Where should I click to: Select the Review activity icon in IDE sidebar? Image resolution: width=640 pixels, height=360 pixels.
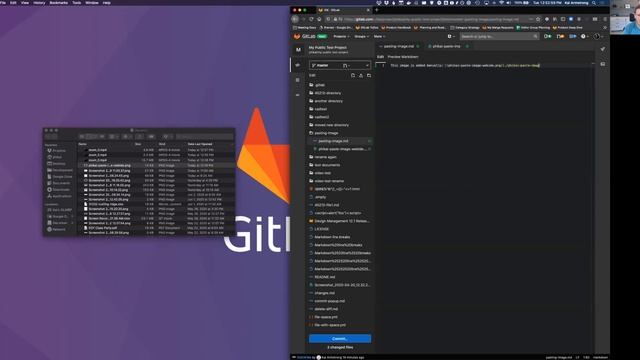(x=298, y=80)
